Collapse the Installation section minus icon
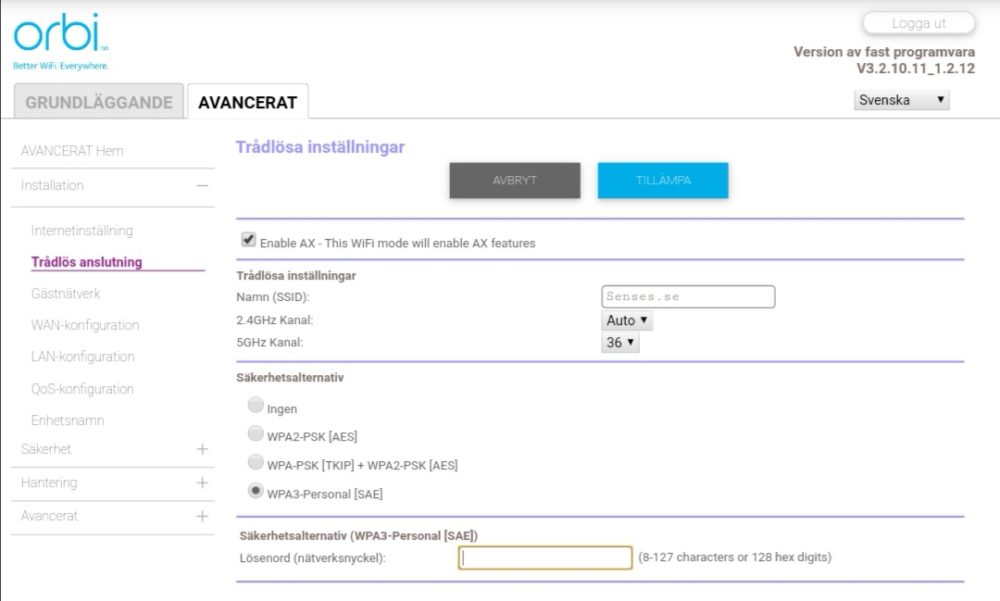Screen dimensions: 1000x601 pyautogui.click(x=202, y=186)
